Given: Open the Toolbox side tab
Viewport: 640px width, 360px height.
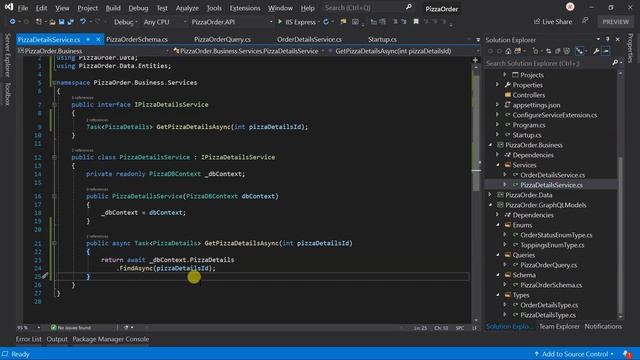Looking at the screenshot, I should tap(7, 94).
